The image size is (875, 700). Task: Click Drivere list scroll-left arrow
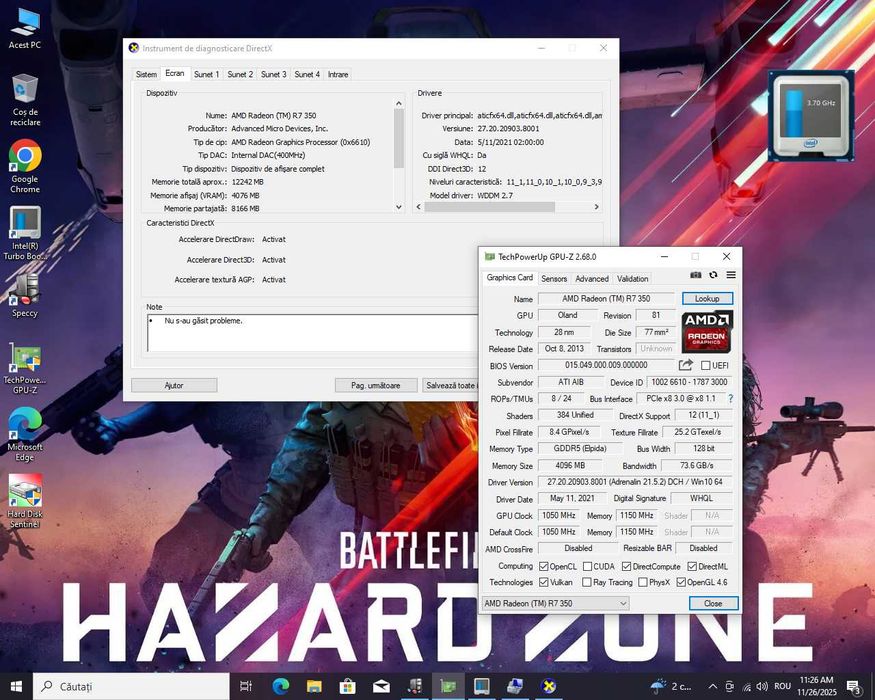(419, 207)
